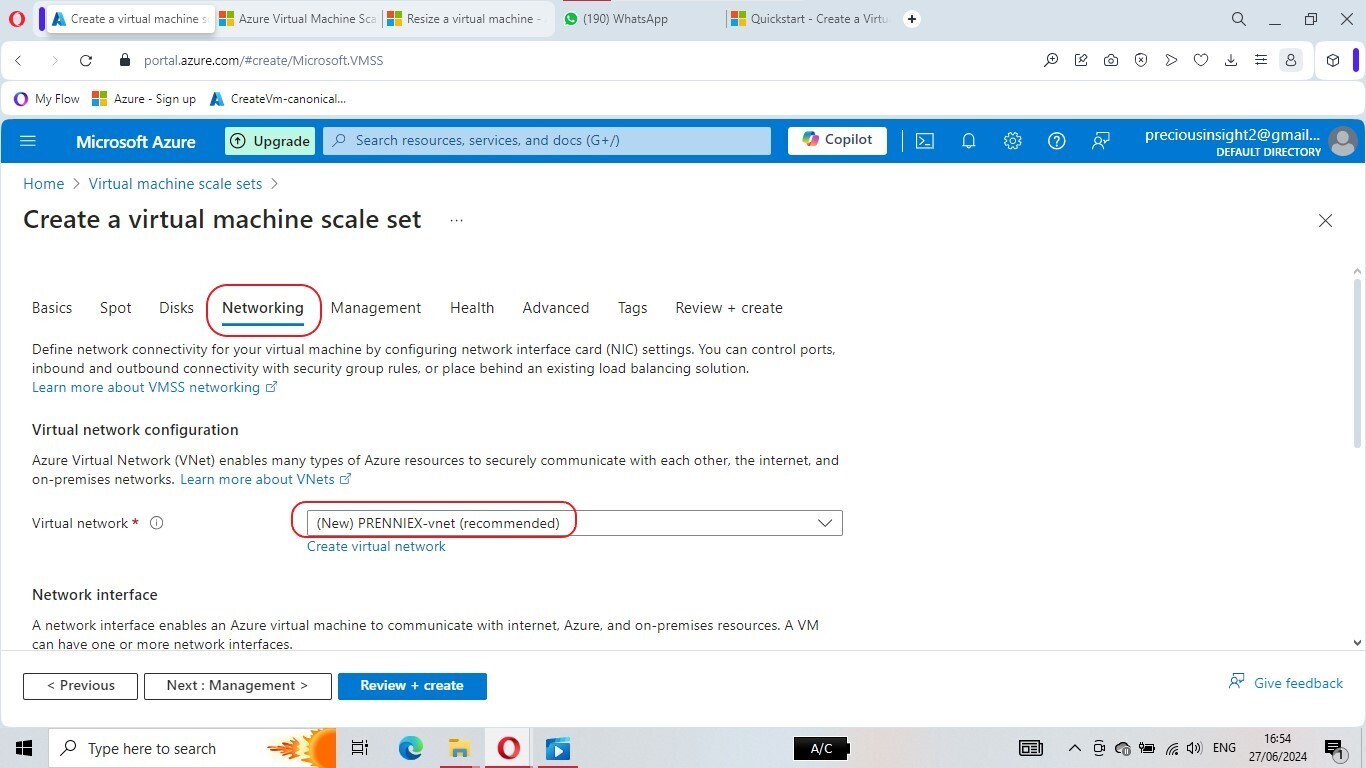
Task: Open Copilot in Azure header
Action: pyautogui.click(x=837, y=141)
